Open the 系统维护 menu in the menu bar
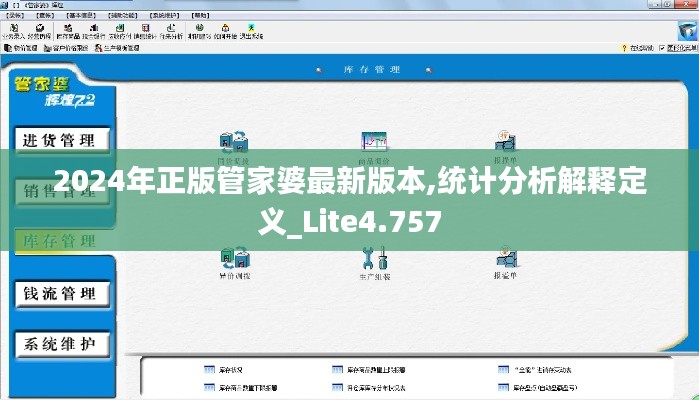This screenshot has height=400, width=699. point(164,15)
